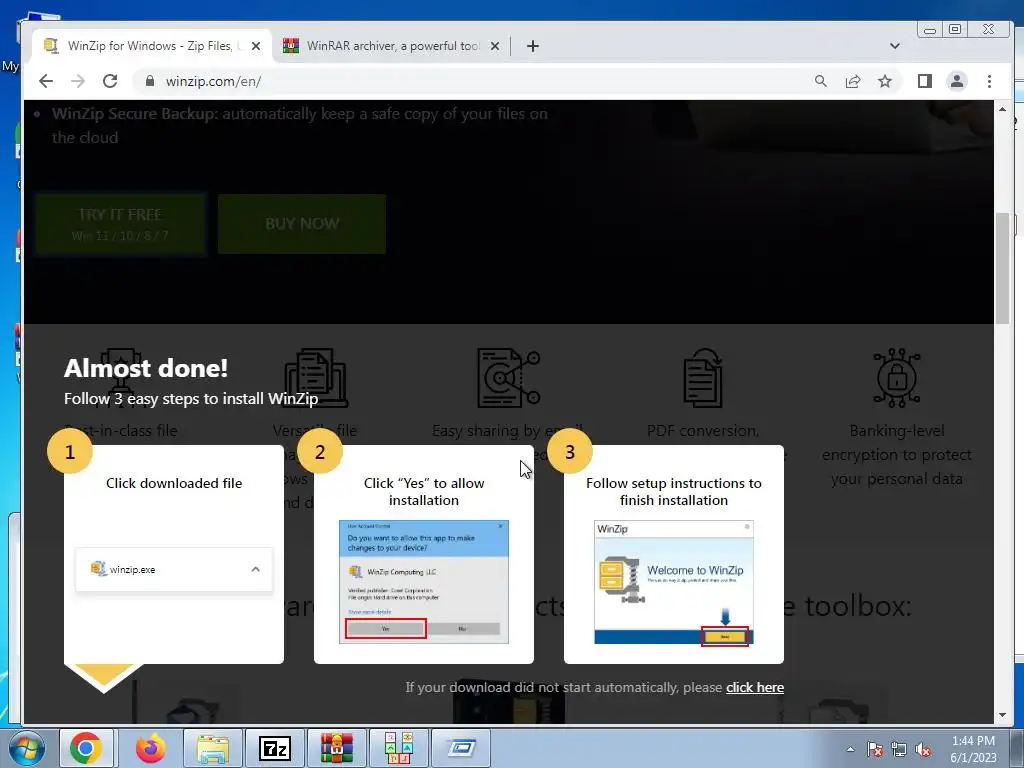The width and height of the screenshot is (1024, 768).
Task: Open File Explorer from the taskbar
Action: click(213, 748)
